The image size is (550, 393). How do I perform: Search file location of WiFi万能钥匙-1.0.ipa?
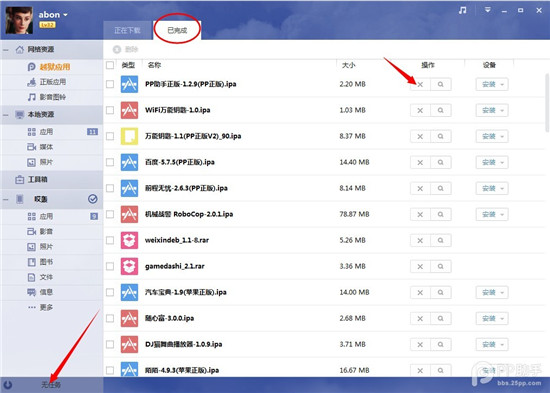[441, 111]
